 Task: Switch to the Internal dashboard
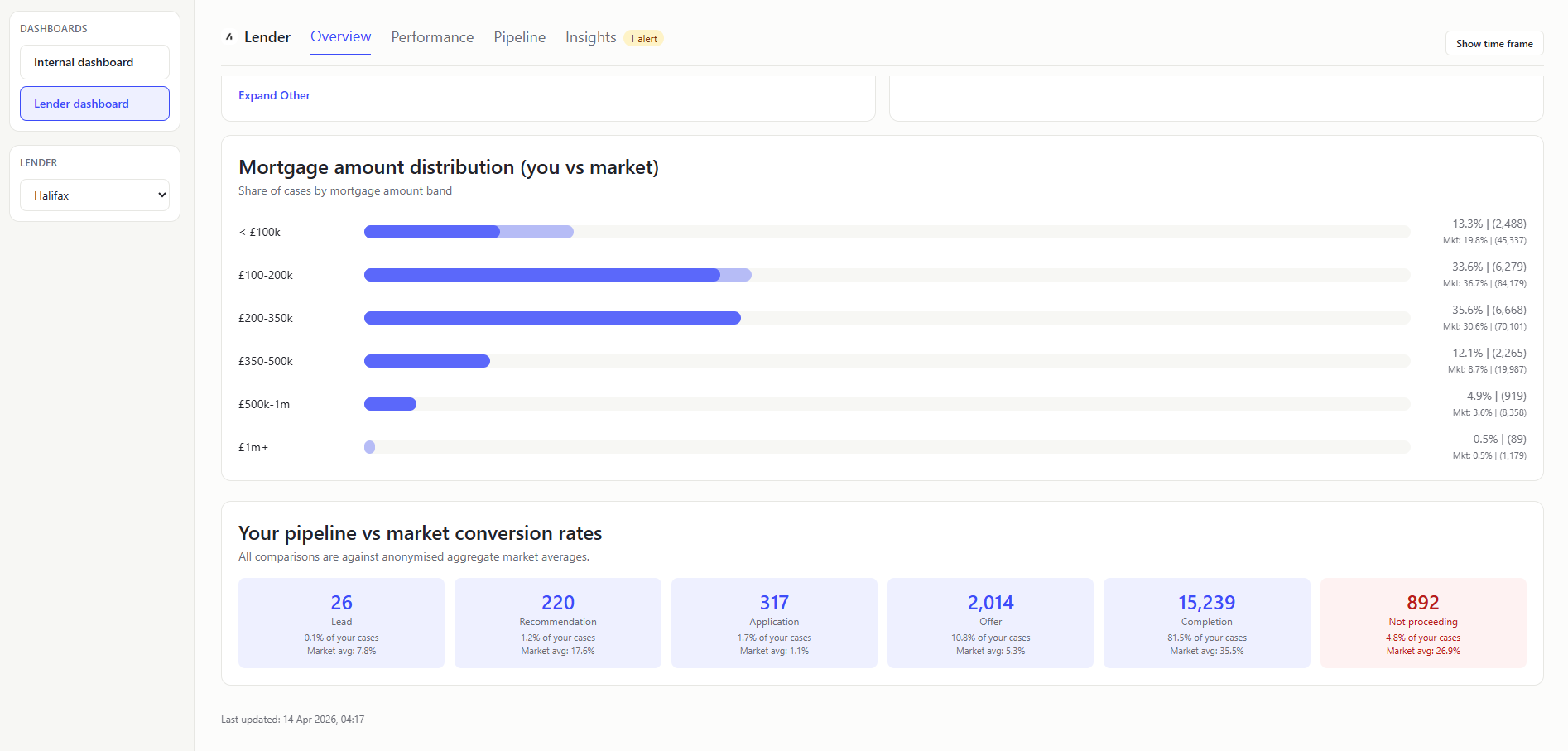coord(94,62)
